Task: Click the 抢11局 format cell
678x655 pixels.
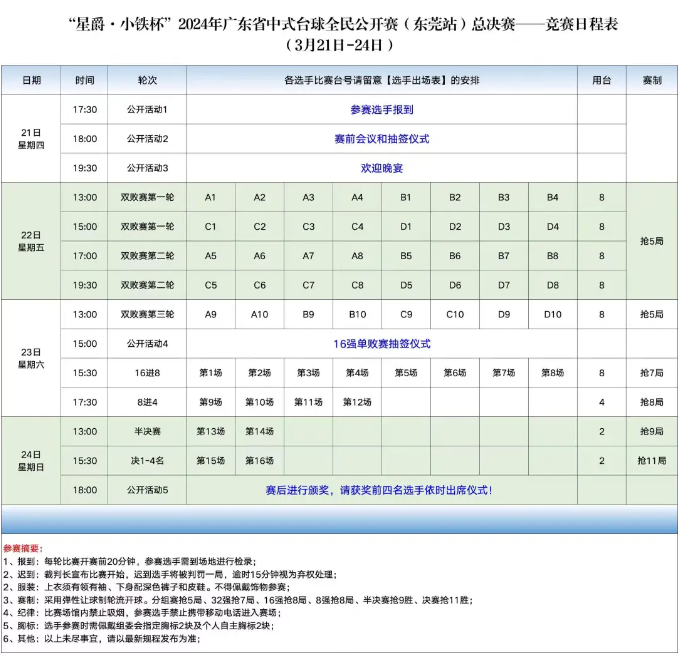Action: (652, 460)
